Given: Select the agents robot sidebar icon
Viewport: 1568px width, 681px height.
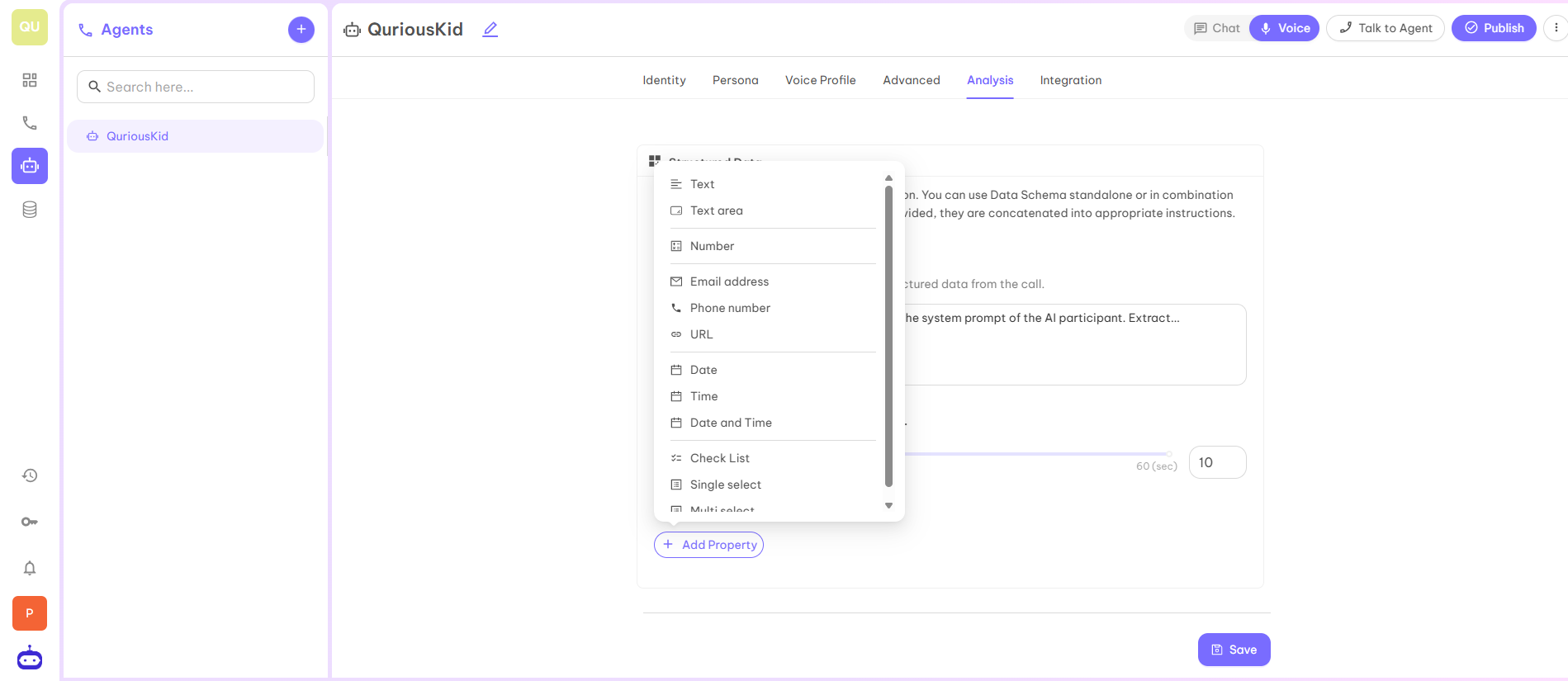Looking at the screenshot, I should coord(30,166).
